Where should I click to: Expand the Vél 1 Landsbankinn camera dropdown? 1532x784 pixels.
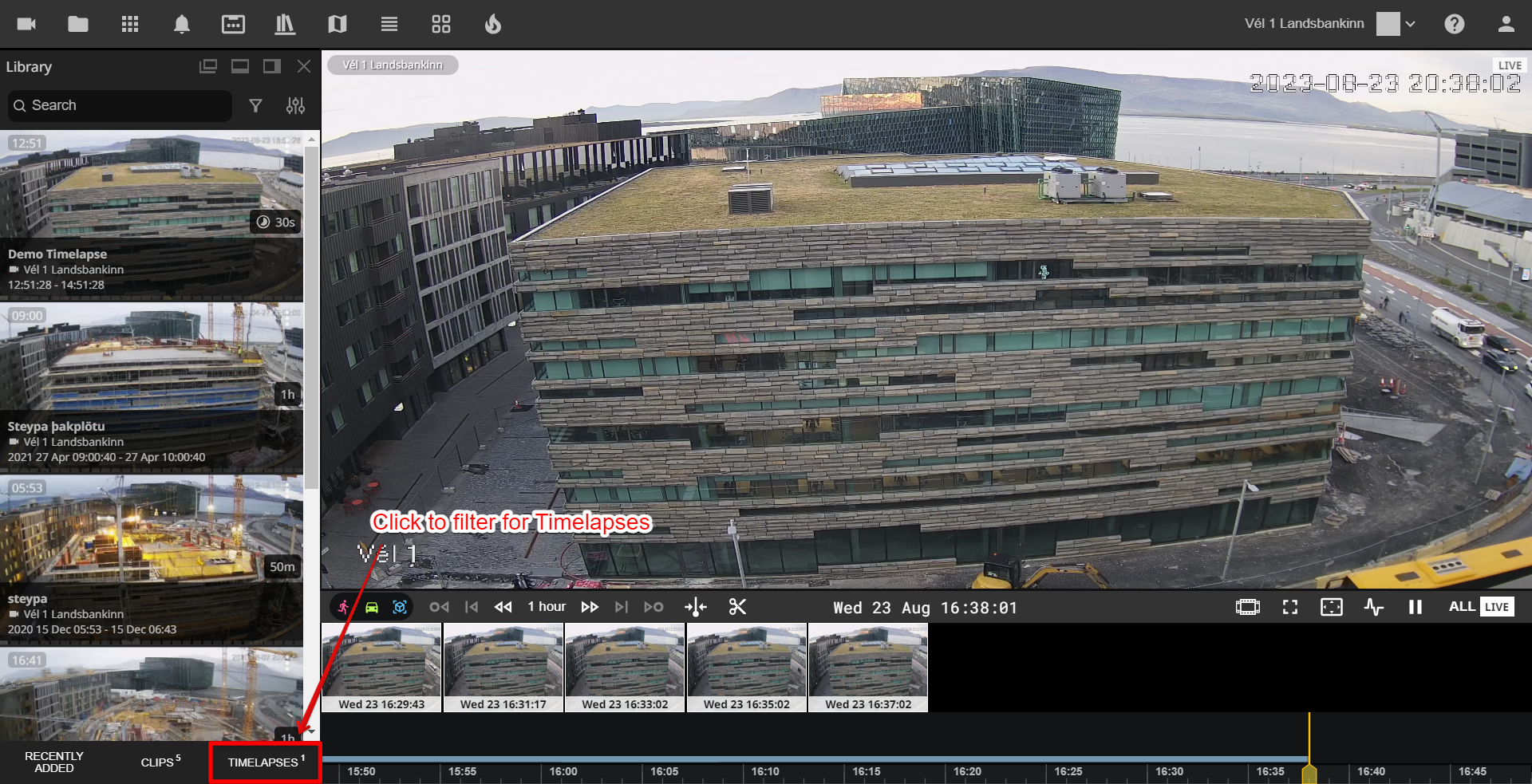pyautogui.click(x=1410, y=24)
